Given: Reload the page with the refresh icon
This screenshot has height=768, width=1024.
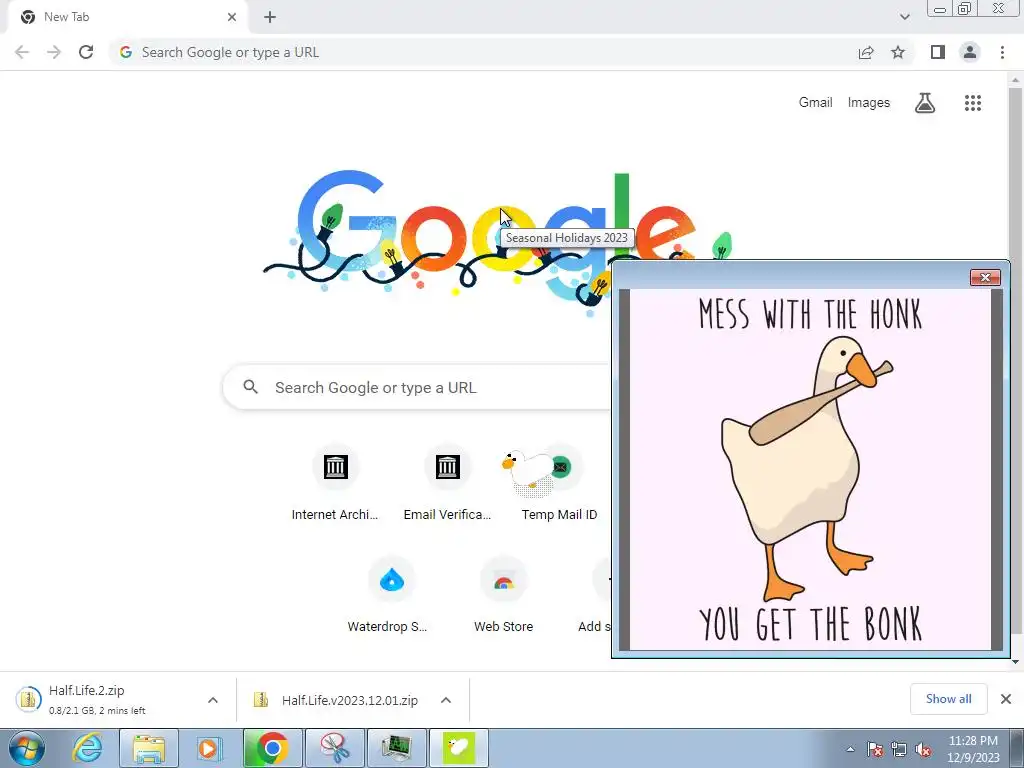Looking at the screenshot, I should click(x=86, y=52).
